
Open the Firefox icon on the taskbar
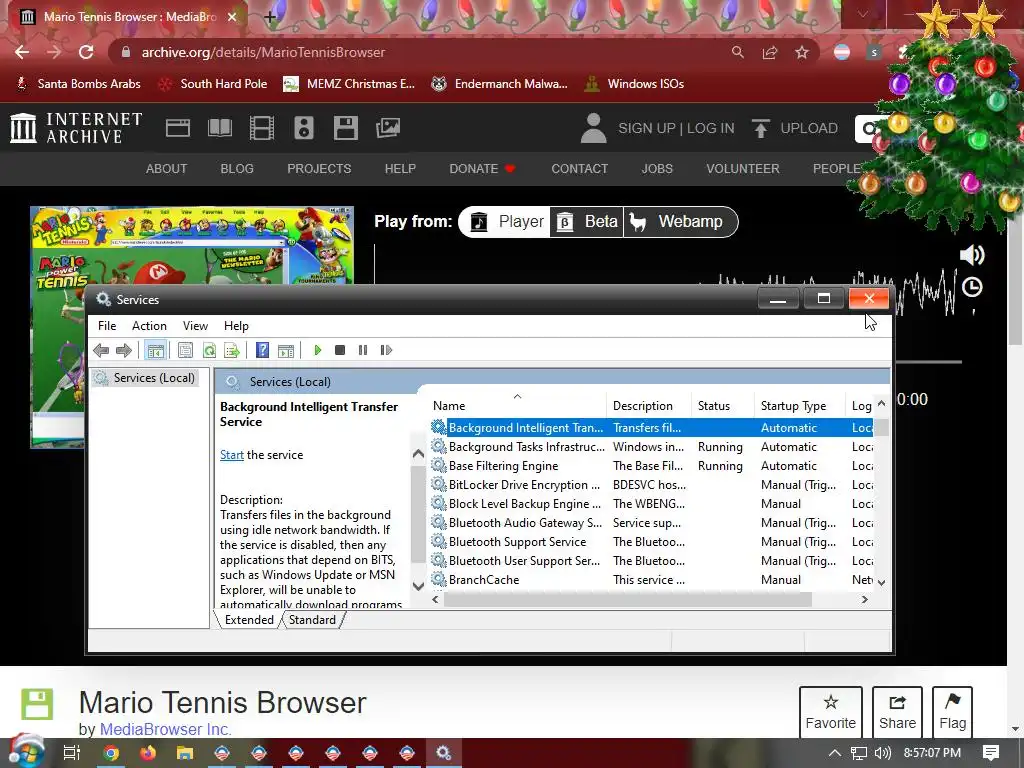(x=148, y=753)
